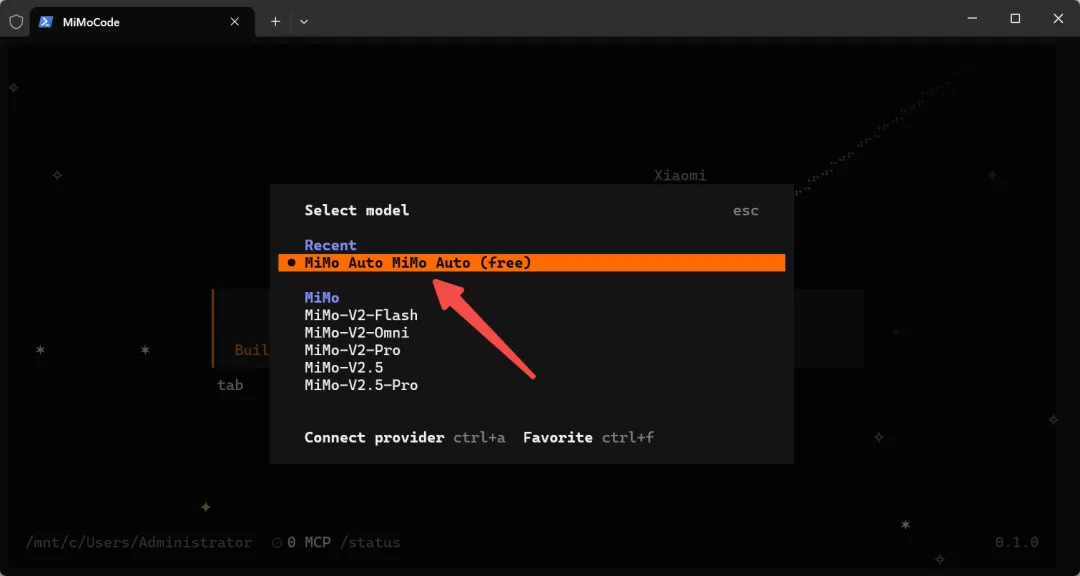Open a new terminal tab with plus icon

tap(276, 21)
